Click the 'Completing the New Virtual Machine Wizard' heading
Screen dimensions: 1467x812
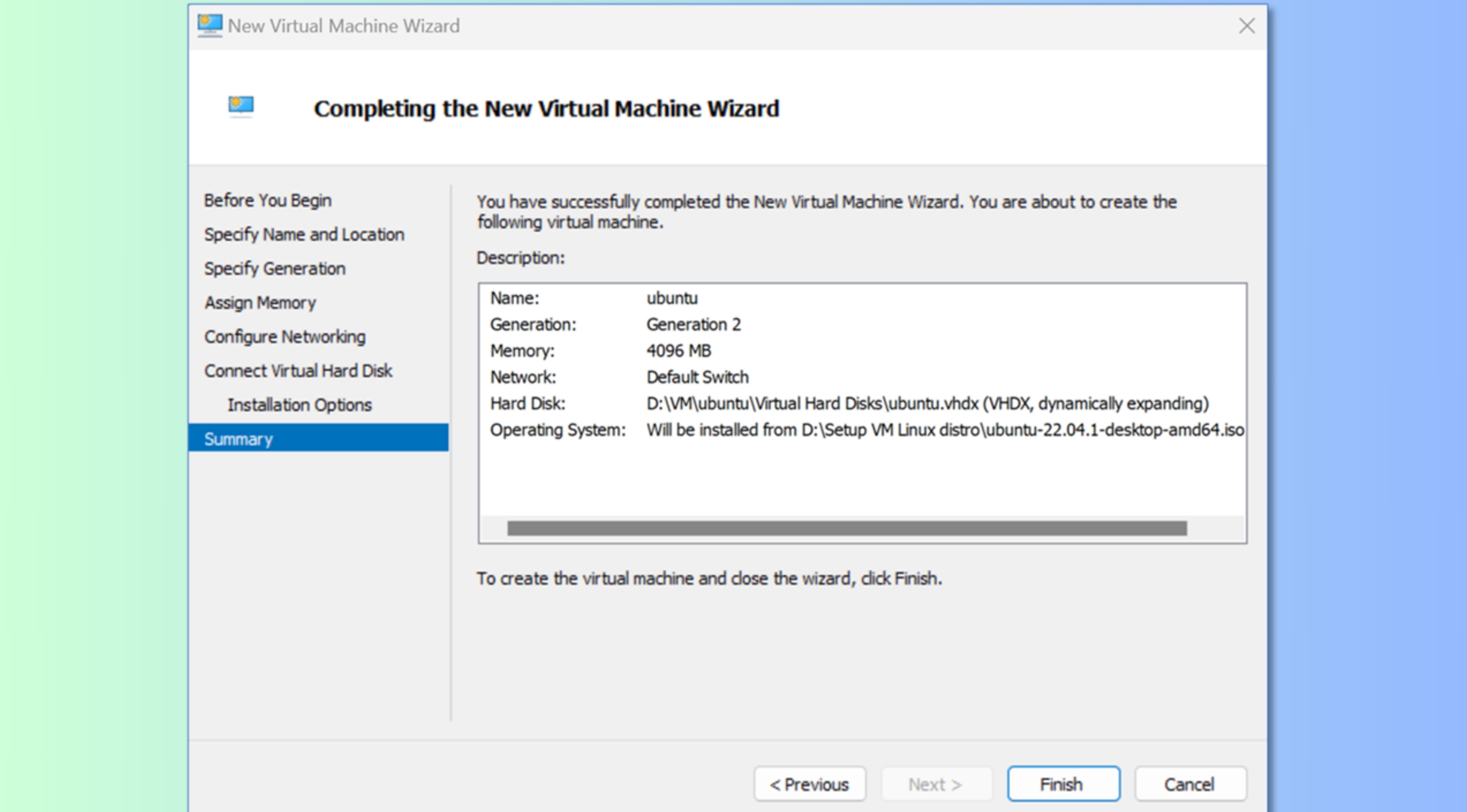pyautogui.click(x=546, y=109)
